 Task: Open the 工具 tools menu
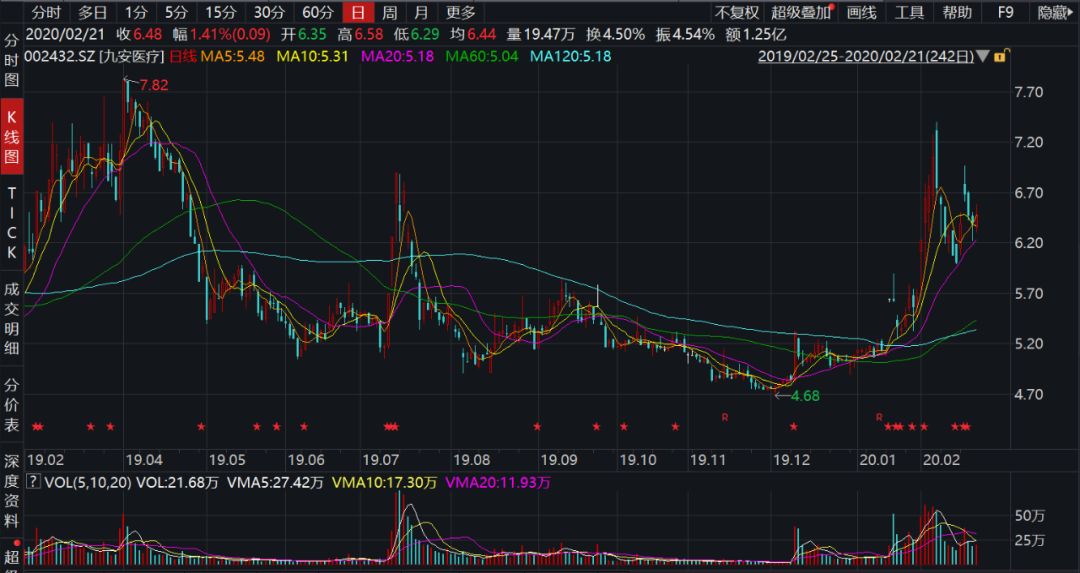(x=909, y=13)
